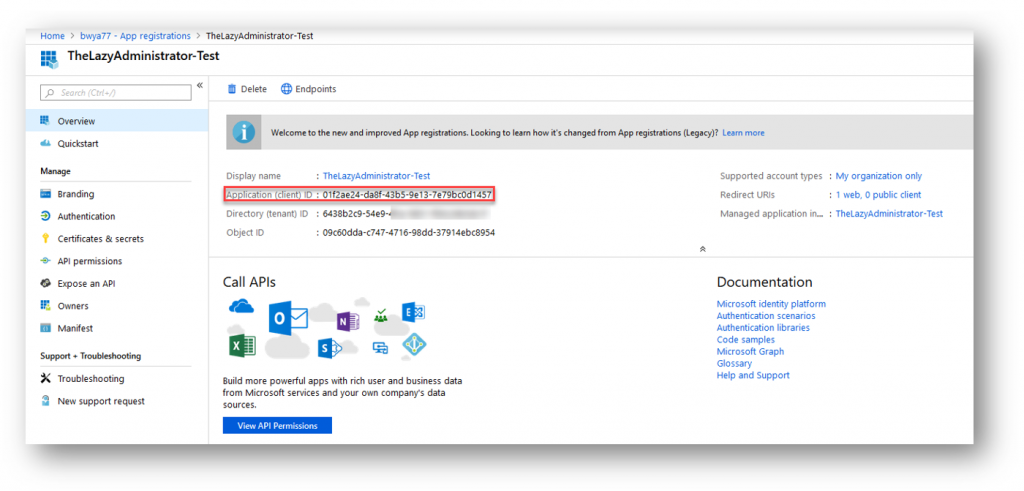Click the Branding icon in sidebar

point(45,194)
